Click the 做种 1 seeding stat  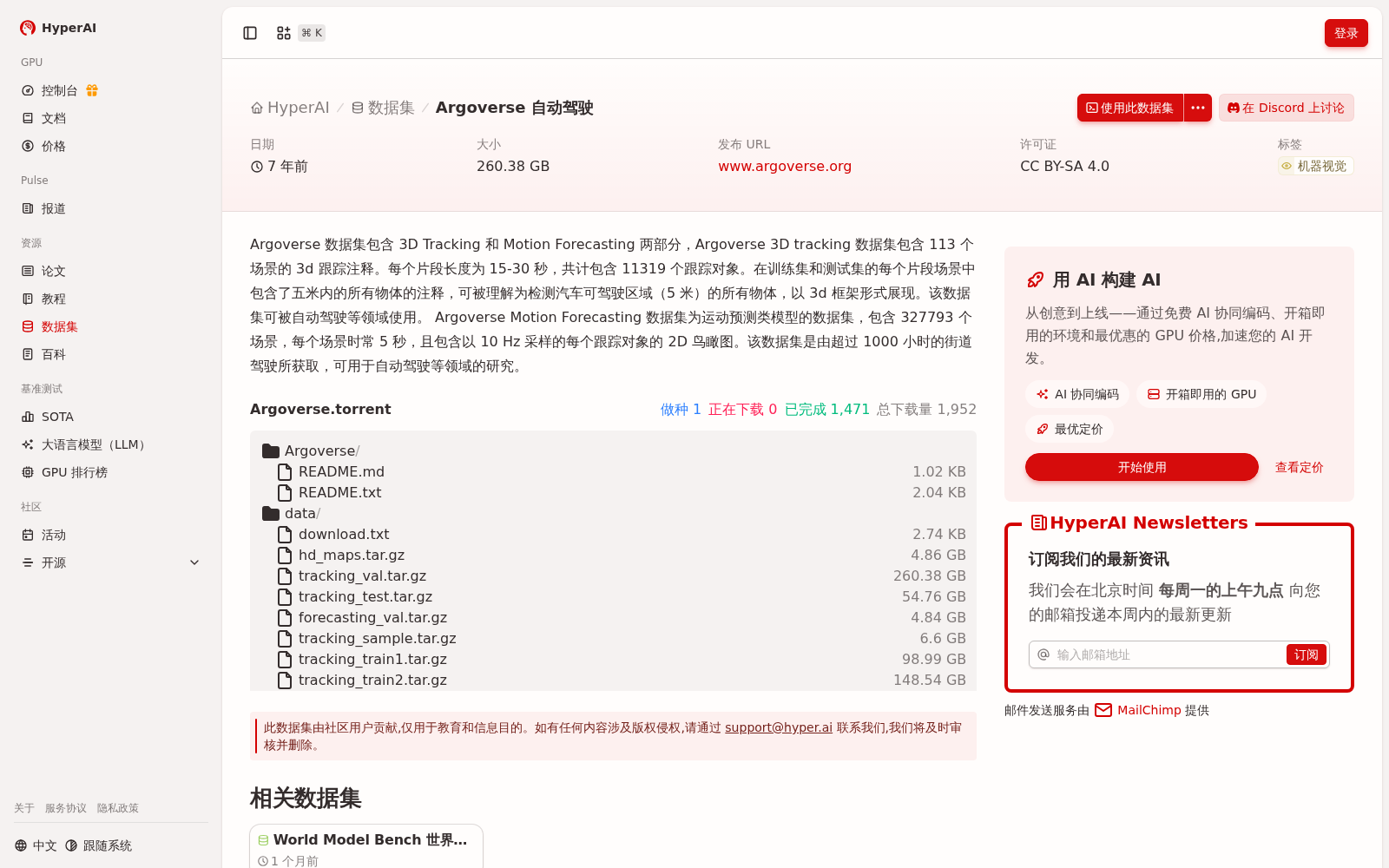[x=681, y=410]
